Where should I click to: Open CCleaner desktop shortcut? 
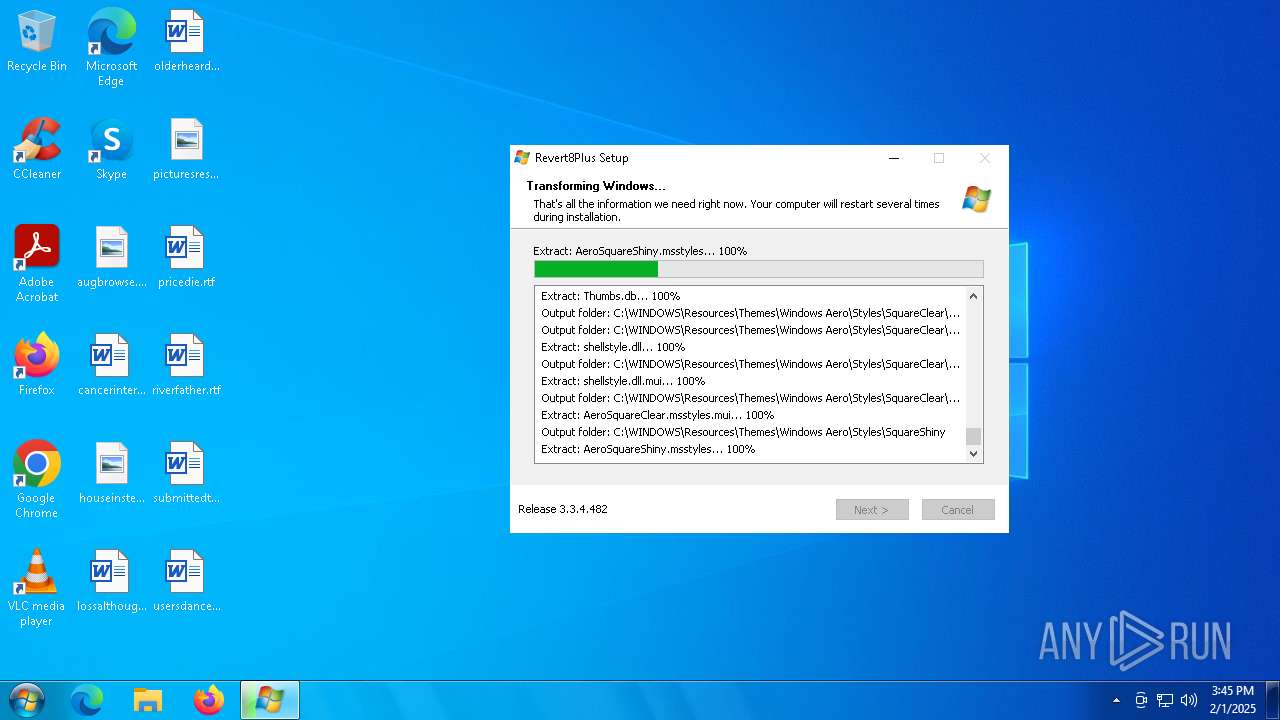[x=37, y=150]
